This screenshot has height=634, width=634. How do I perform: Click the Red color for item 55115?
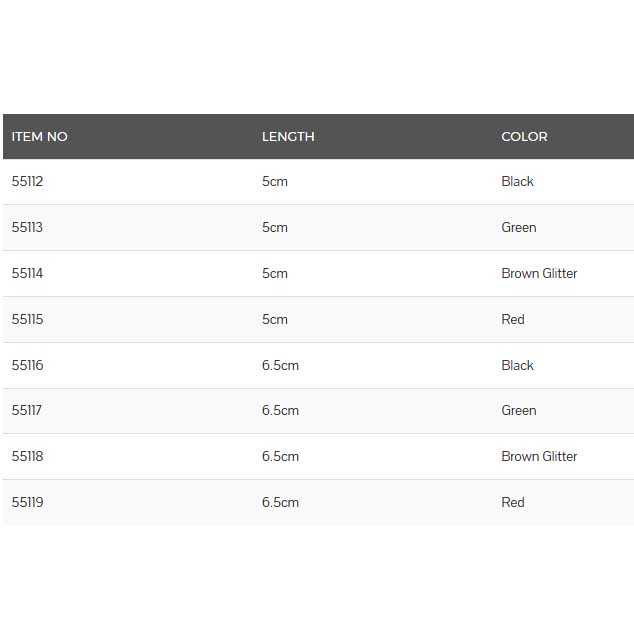click(512, 320)
